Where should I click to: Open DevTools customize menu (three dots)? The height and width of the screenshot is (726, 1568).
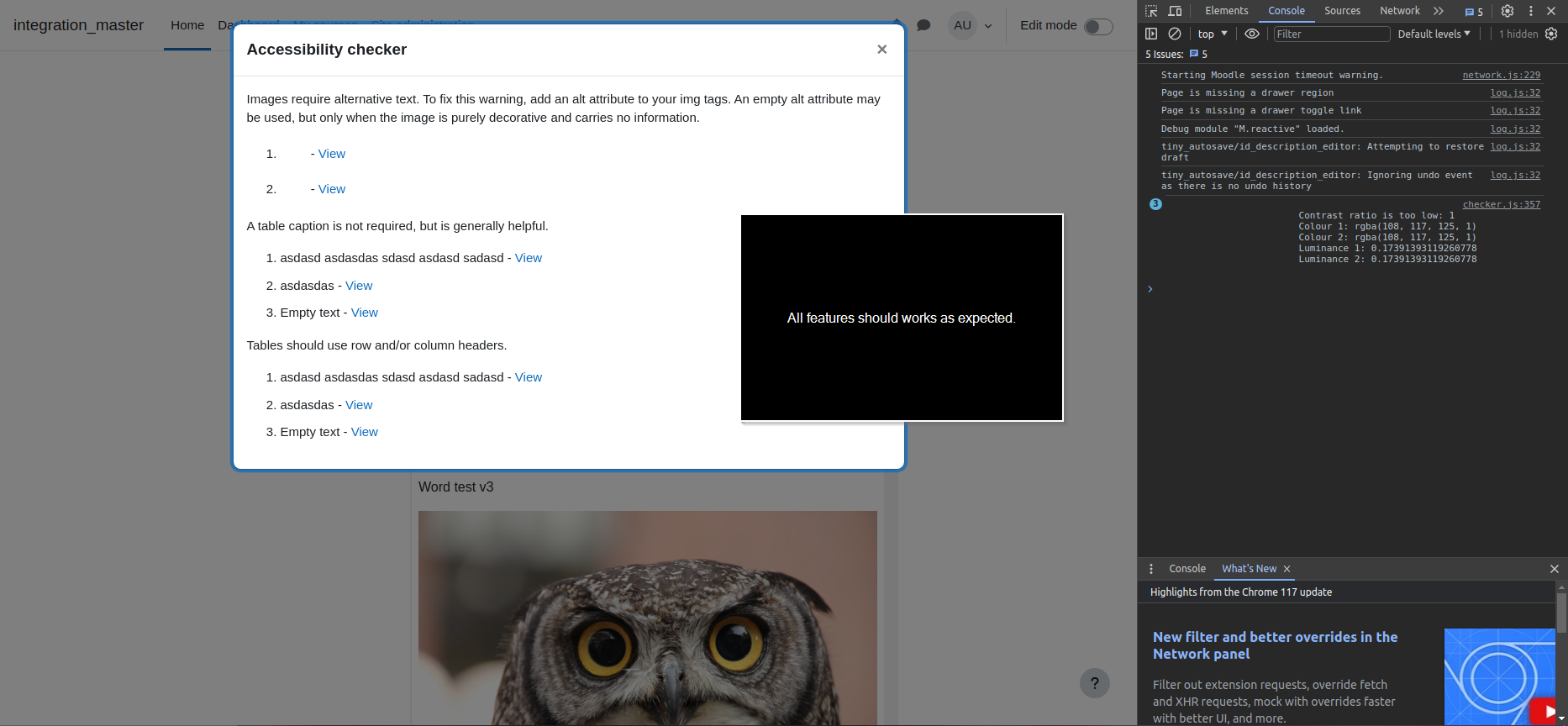point(1531,11)
